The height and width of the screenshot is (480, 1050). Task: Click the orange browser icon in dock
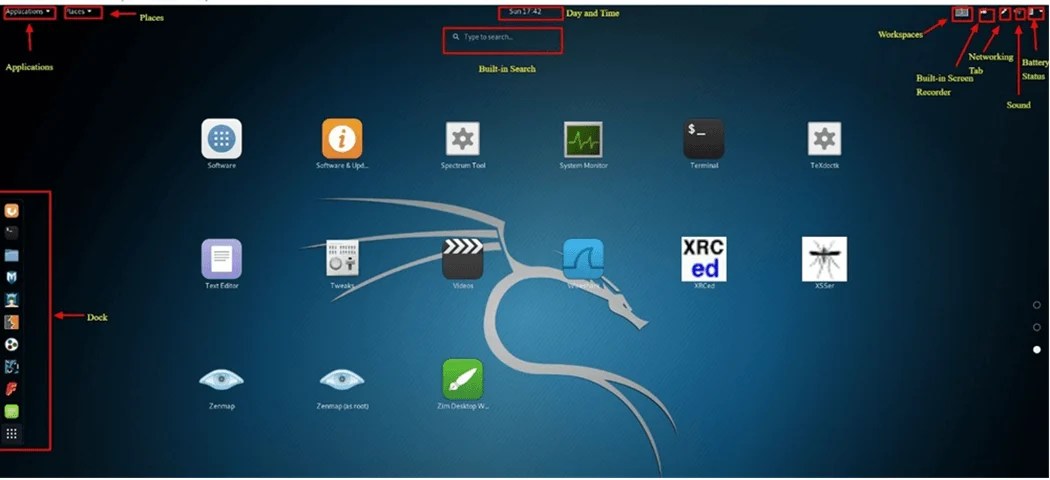(x=11, y=211)
